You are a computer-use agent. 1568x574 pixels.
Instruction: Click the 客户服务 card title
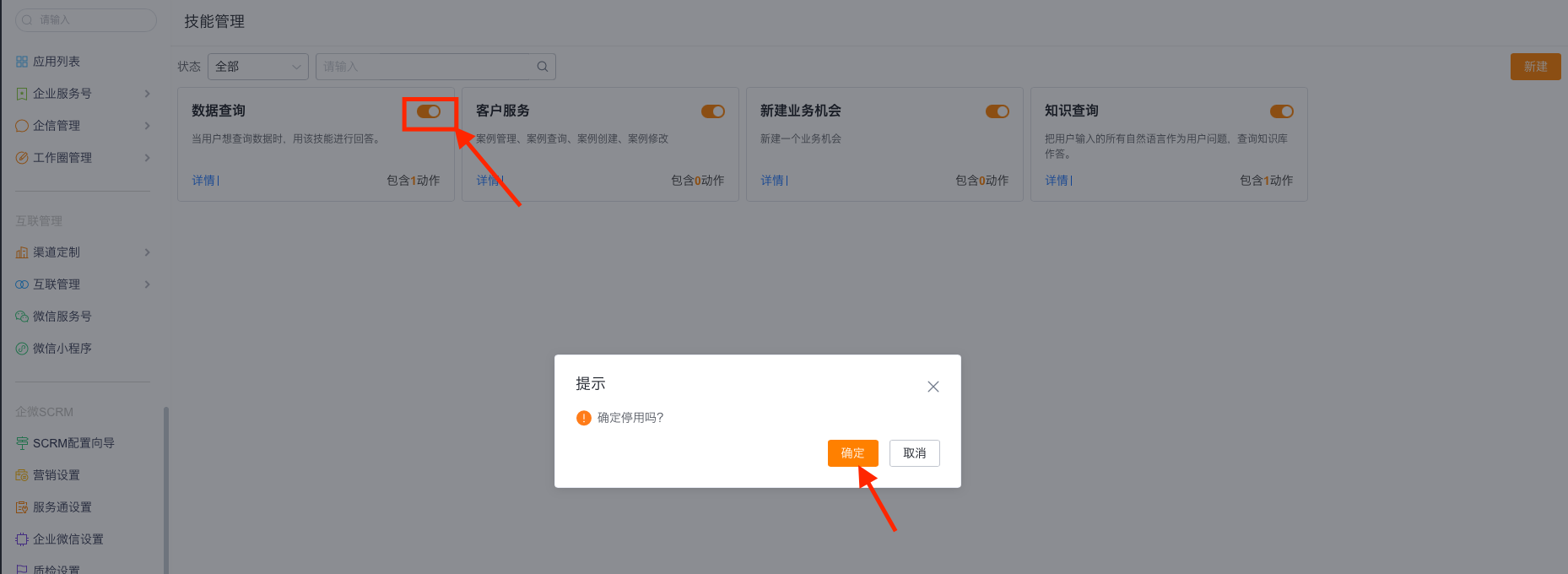(x=503, y=111)
